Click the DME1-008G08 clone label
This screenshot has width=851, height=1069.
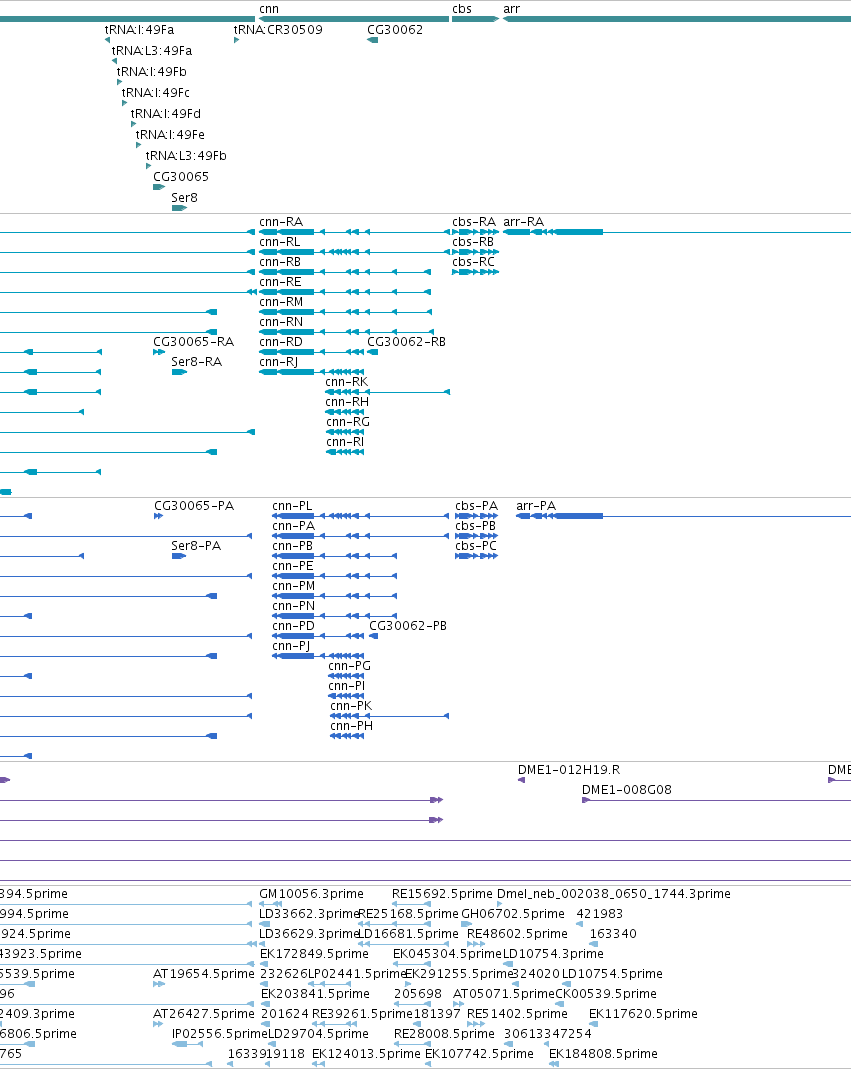(x=627, y=790)
